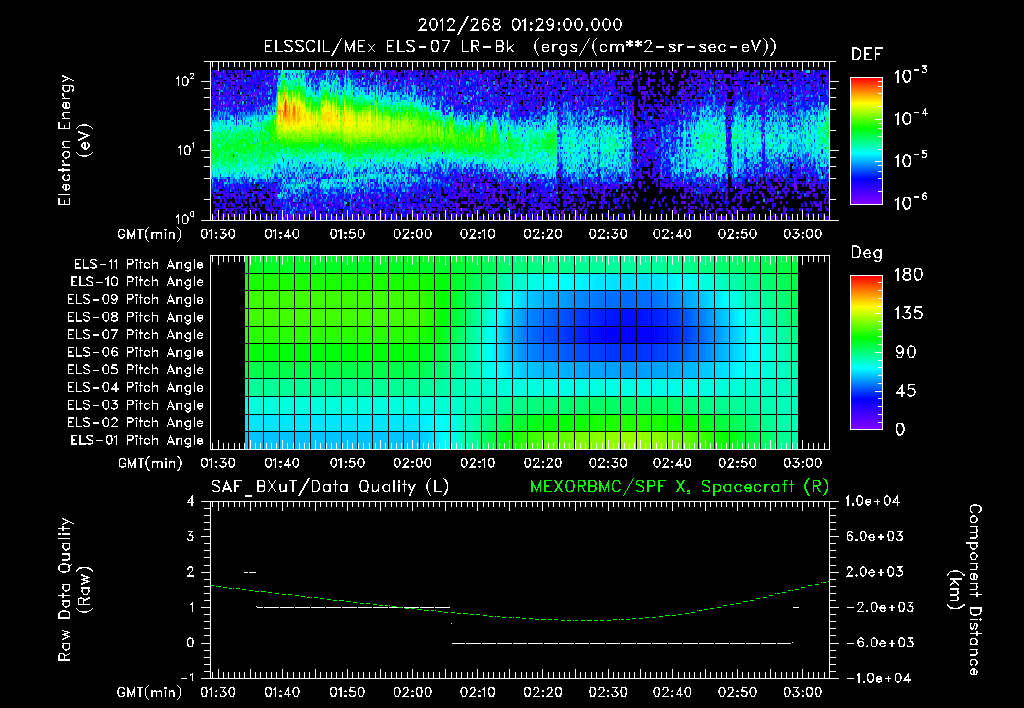
Task: Click the 01:50 tick on pitch angle time axis
Action: coord(347,463)
